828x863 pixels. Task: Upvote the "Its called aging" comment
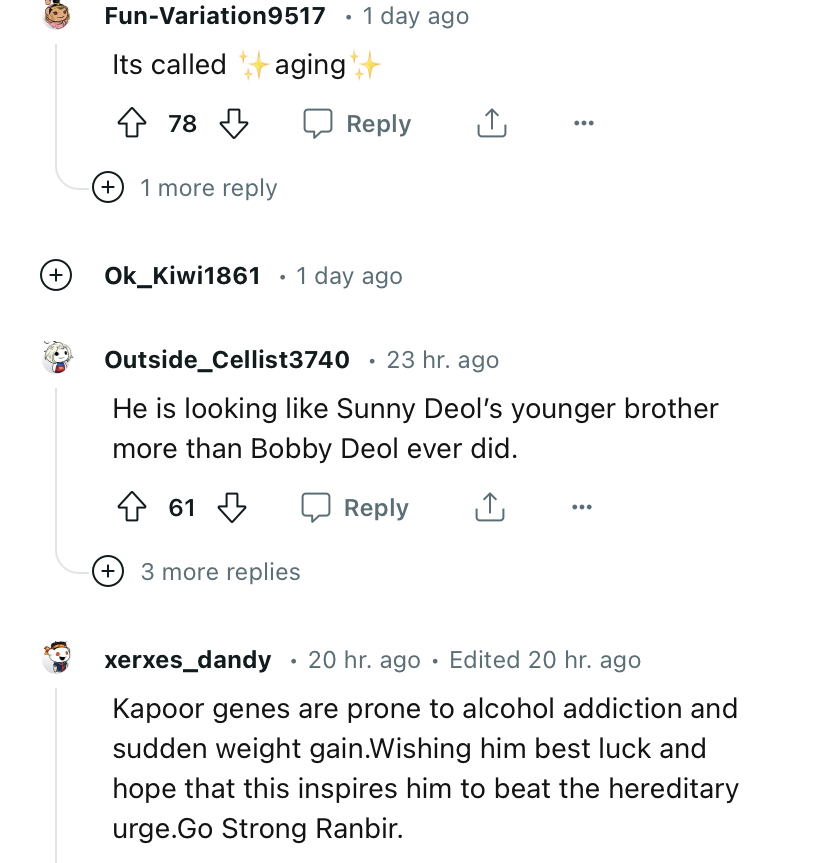pos(133,124)
